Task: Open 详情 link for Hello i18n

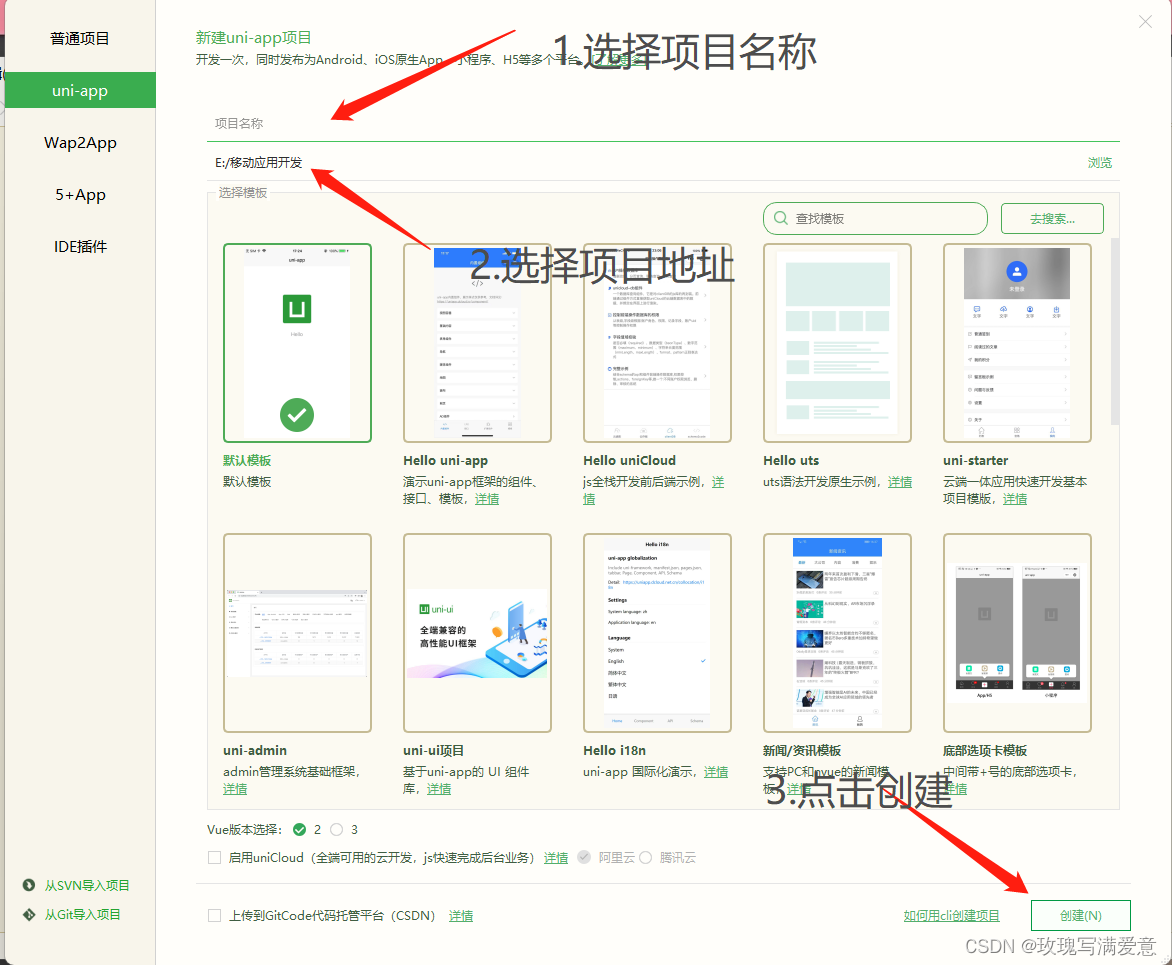Action: (x=716, y=771)
